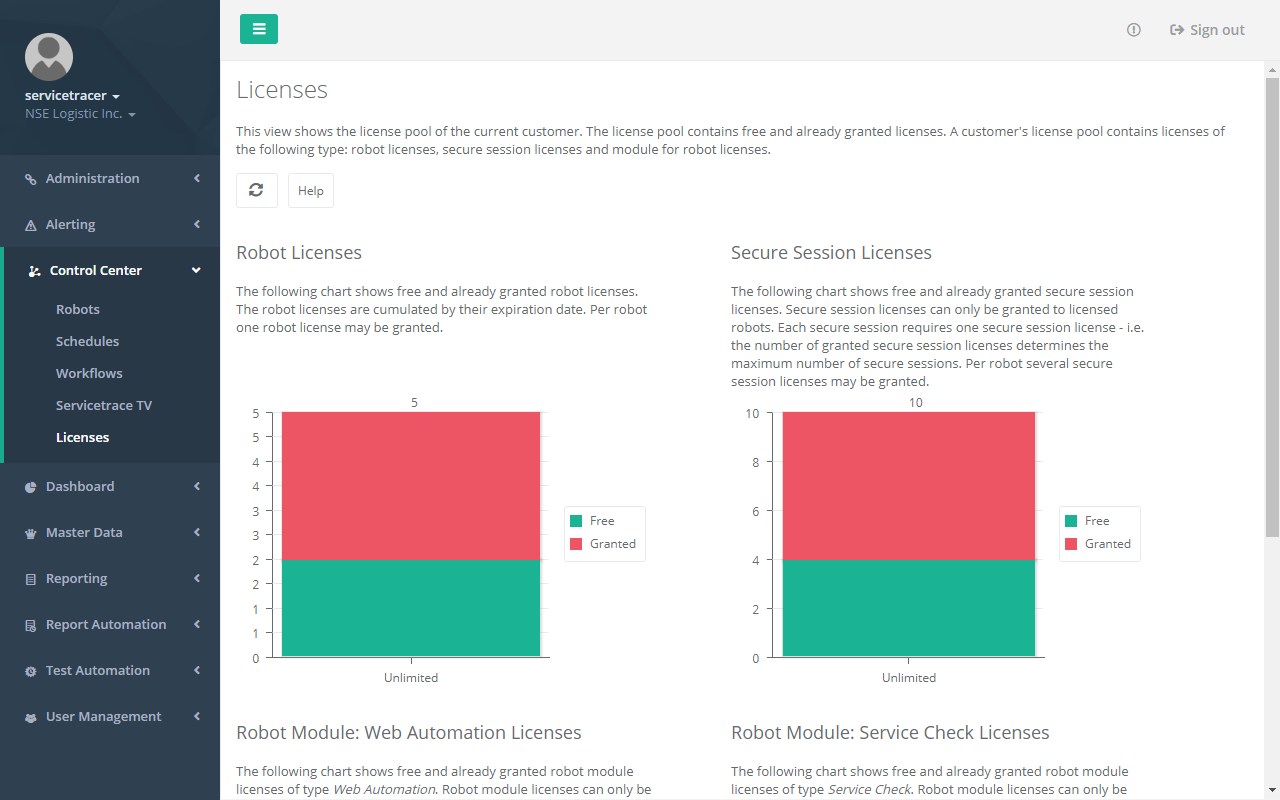1280x800 pixels.
Task: Collapse Control Center menu chevron
Action: (x=197, y=270)
